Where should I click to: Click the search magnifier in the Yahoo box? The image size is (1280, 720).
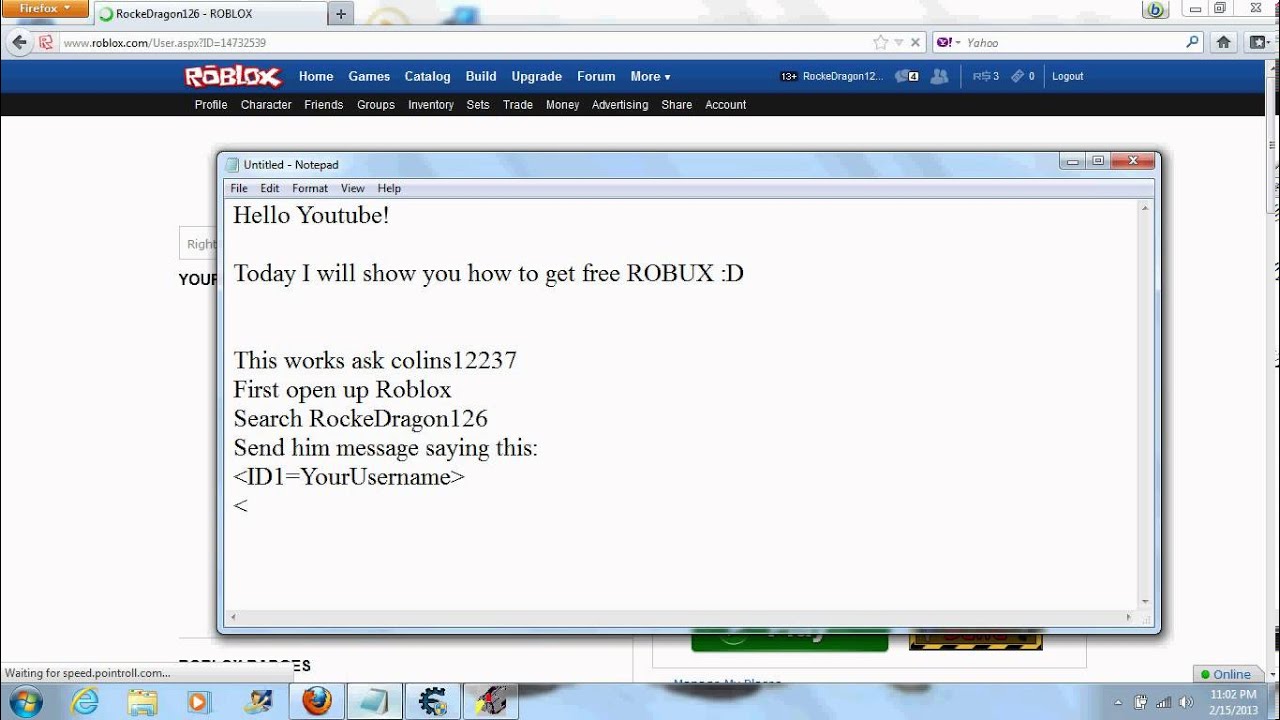1192,42
